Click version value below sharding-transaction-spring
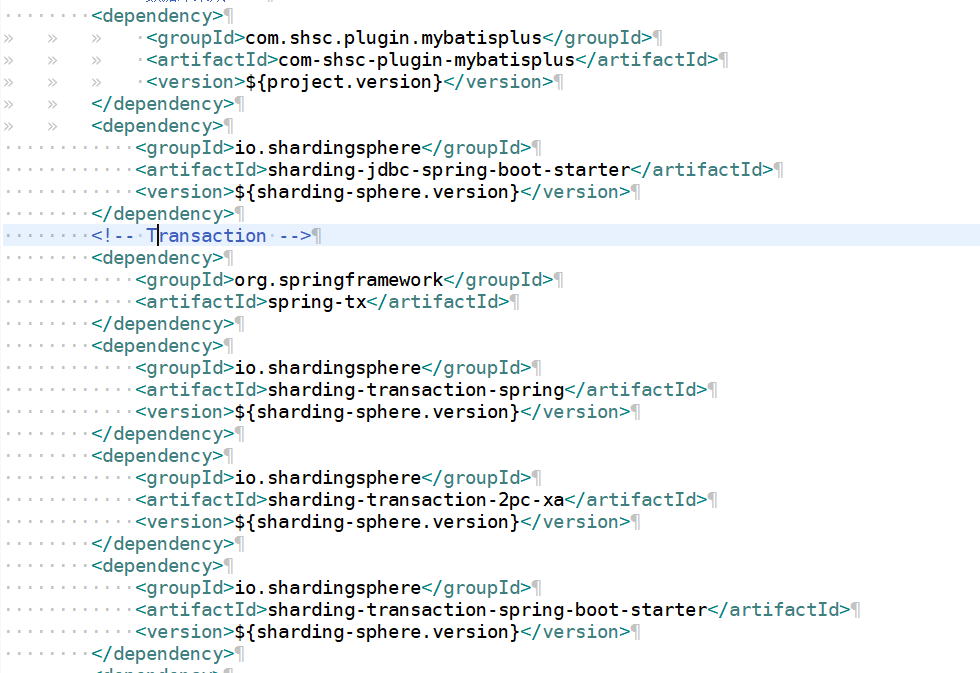The width and height of the screenshot is (980, 673). coord(377,412)
